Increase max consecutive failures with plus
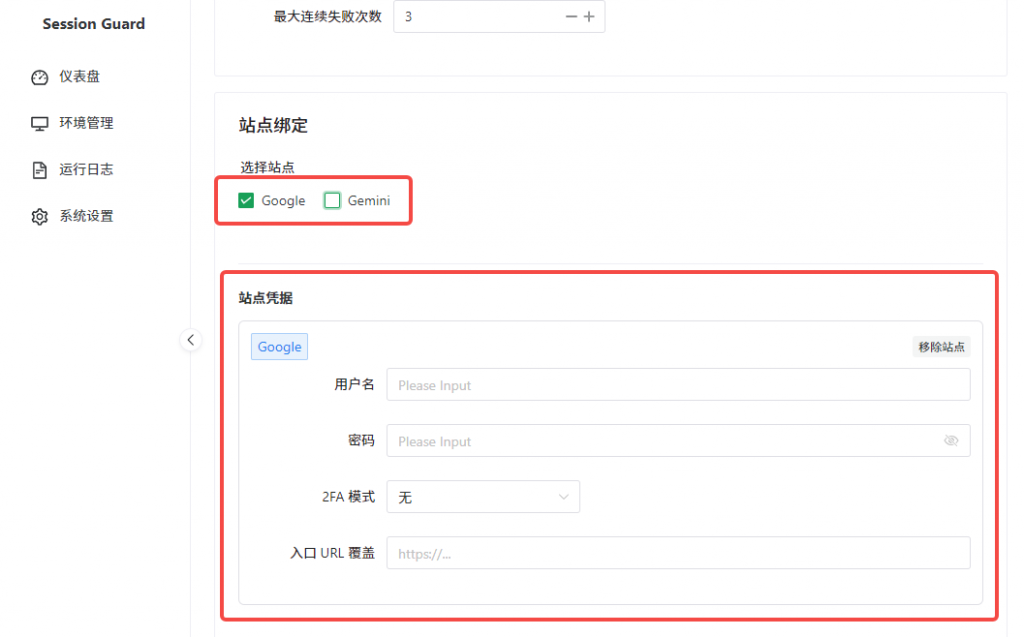Screen dimensions: 1024x637 click(x=589, y=17)
